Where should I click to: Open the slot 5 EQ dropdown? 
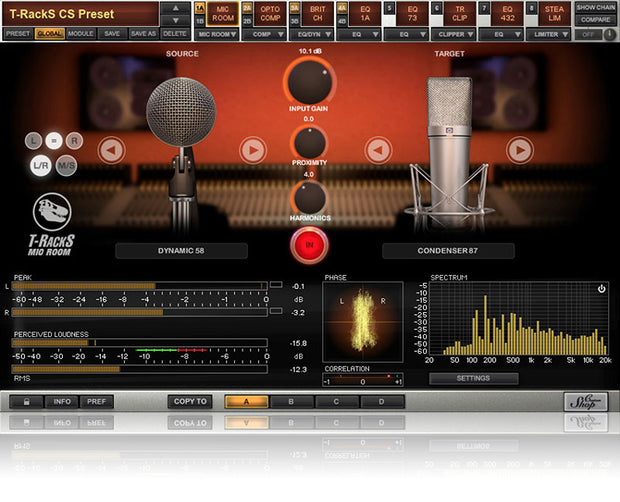click(x=407, y=34)
